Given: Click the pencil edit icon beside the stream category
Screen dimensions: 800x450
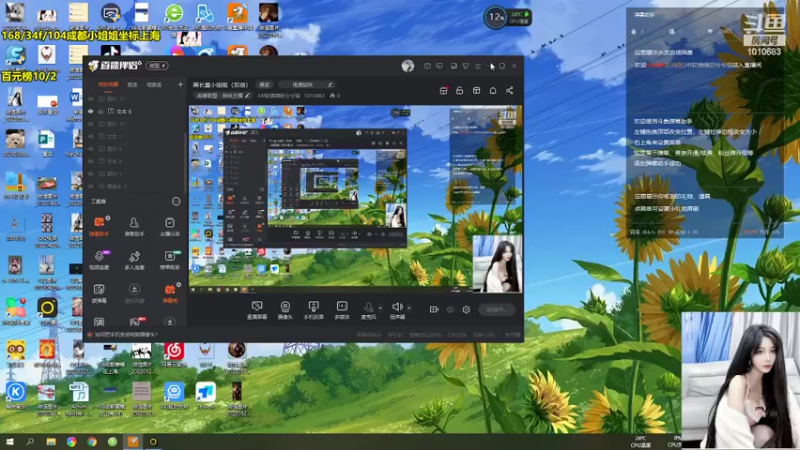Looking at the screenshot, I should coord(247,95).
